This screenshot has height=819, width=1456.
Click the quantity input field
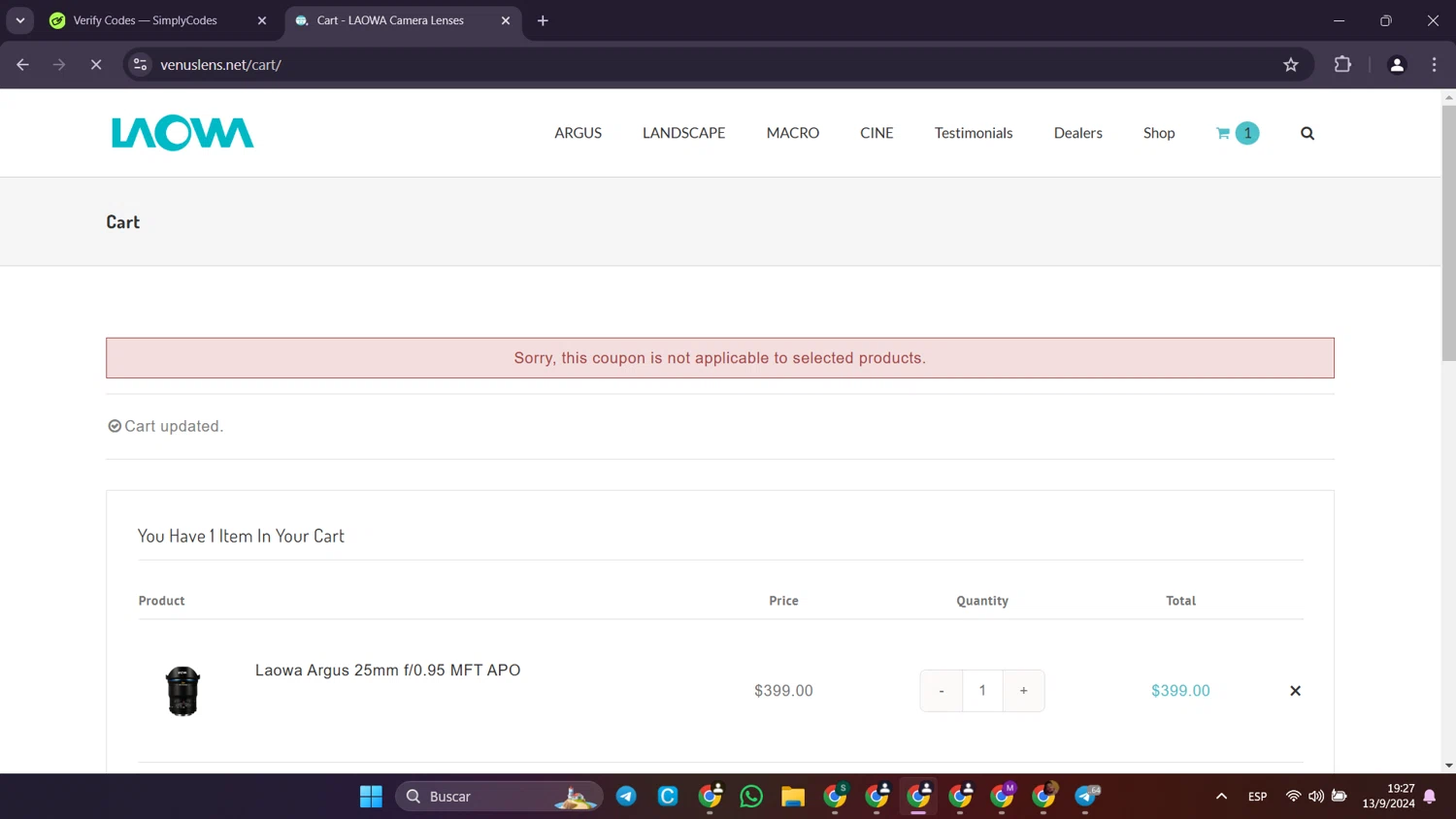click(x=982, y=691)
